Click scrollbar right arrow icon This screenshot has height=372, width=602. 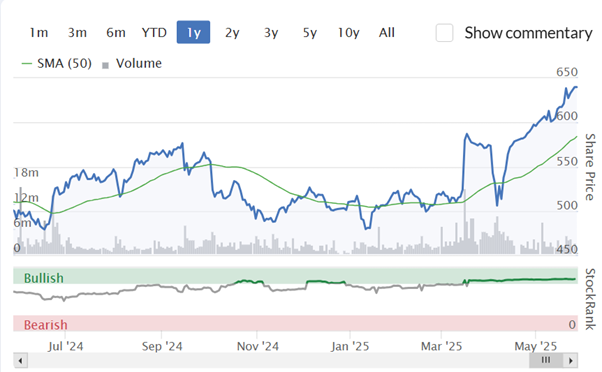coord(571,361)
